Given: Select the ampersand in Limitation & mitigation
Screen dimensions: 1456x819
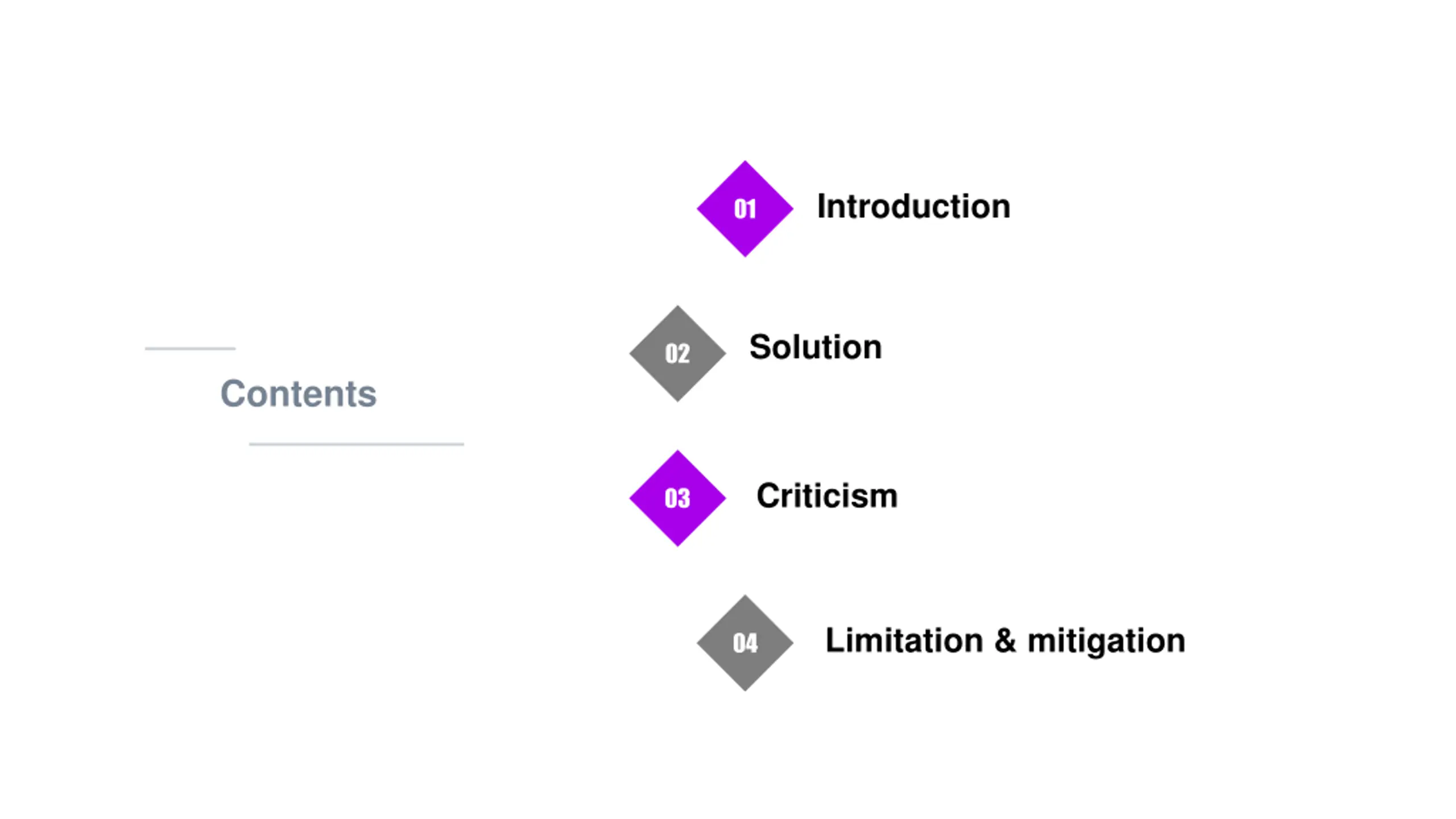Looking at the screenshot, I should pos(1005,640).
